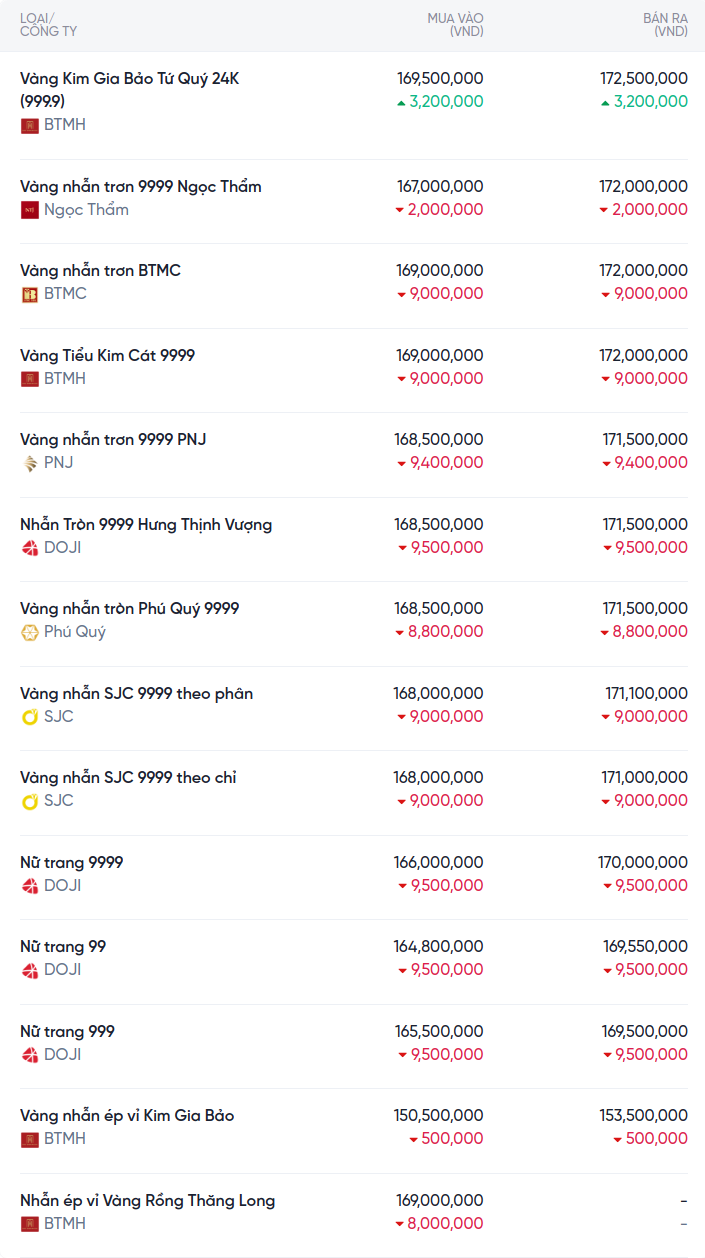705x1258 pixels.
Task: Click DOJI logo under Nữ trang 99
Action: coord(29,970)
